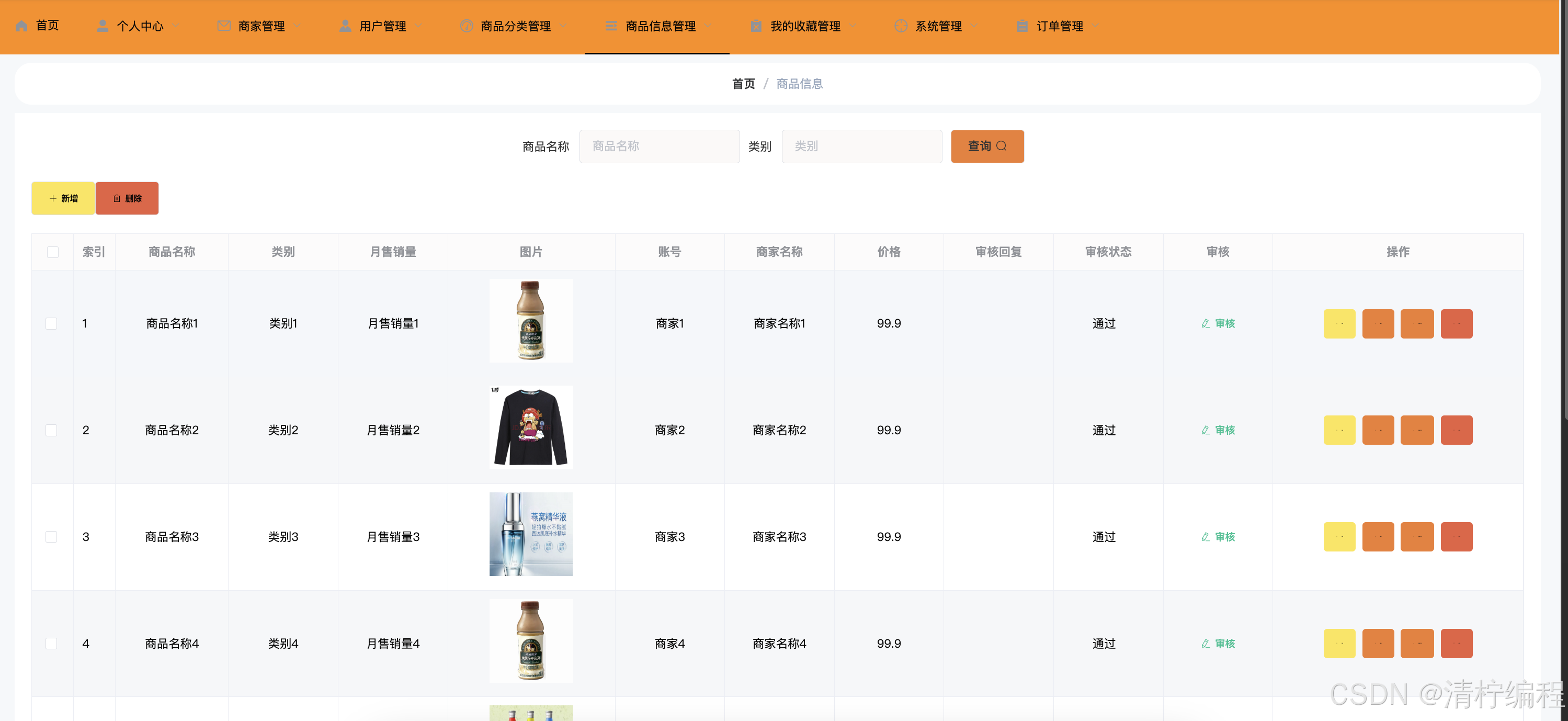Click the crosshair icon beside 系统管理
Viewport: 1568px width, 721px height.
click(901, 26)
